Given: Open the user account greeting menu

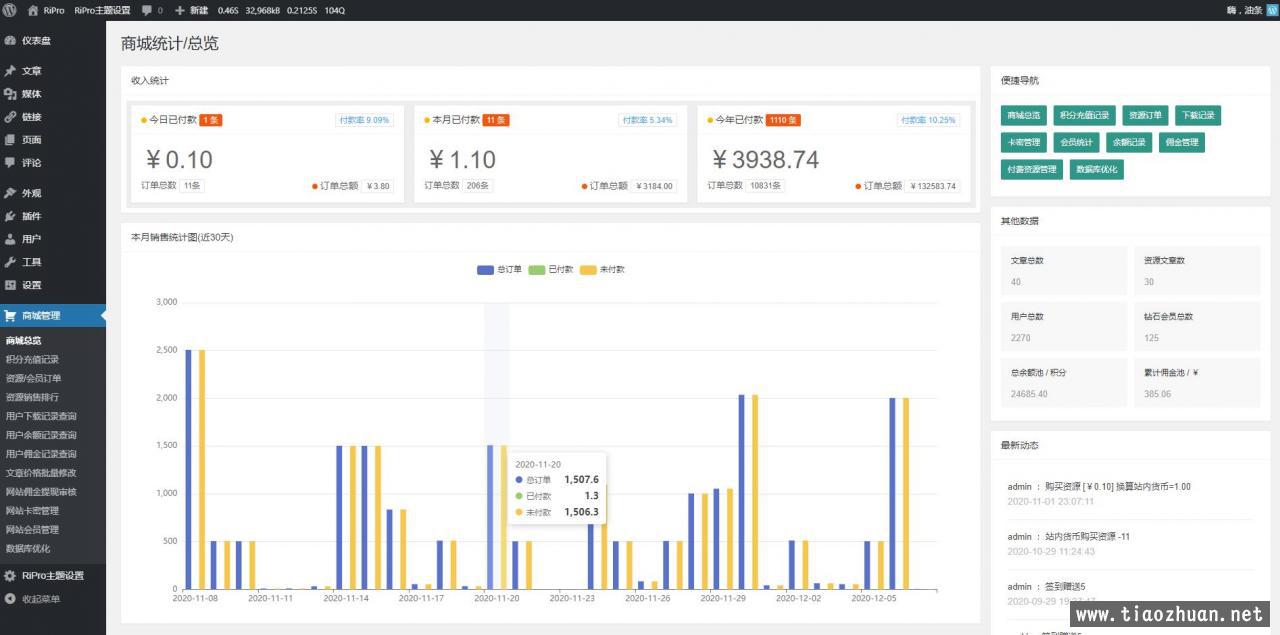Looking at the screenshot, I should 1244,10.
